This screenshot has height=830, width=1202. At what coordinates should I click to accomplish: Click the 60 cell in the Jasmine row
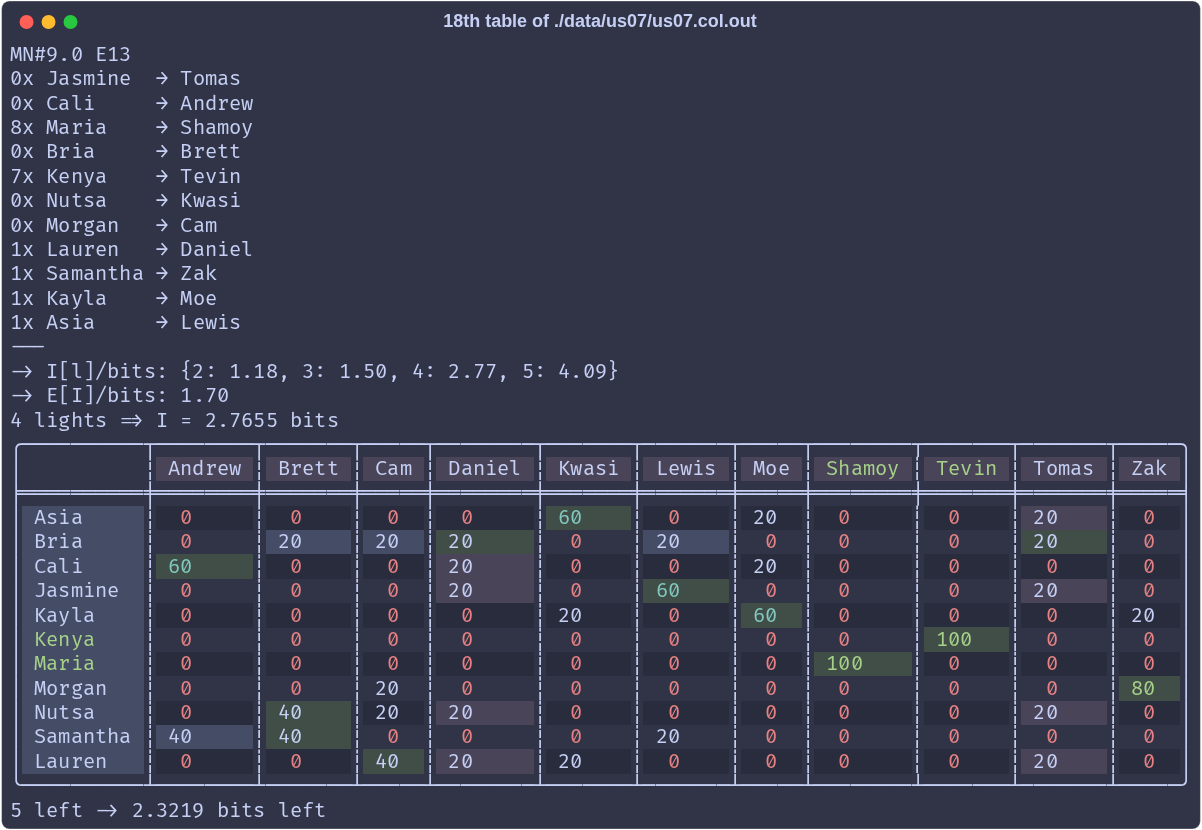click(686, 590)
